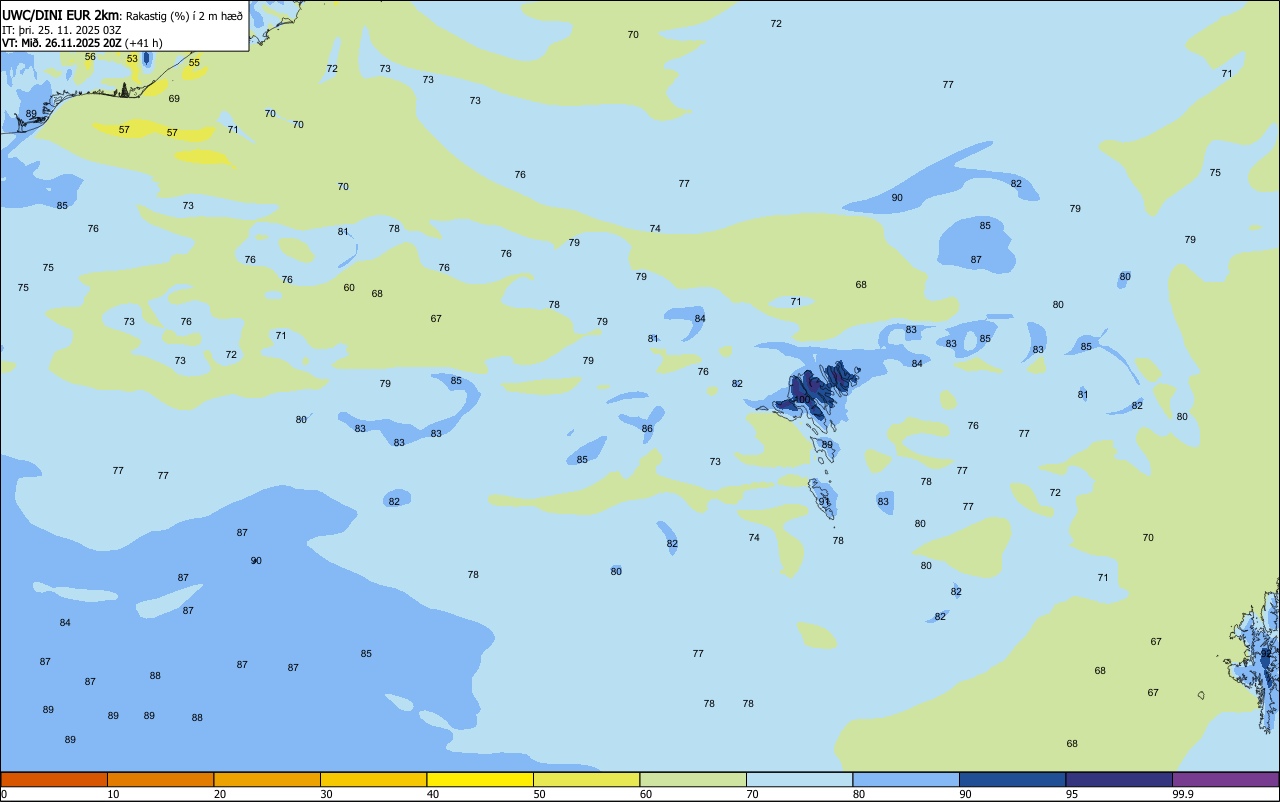Click the legend tick label "20"
This screenshot has height=802, width=1280.
[x=220, y=794]
